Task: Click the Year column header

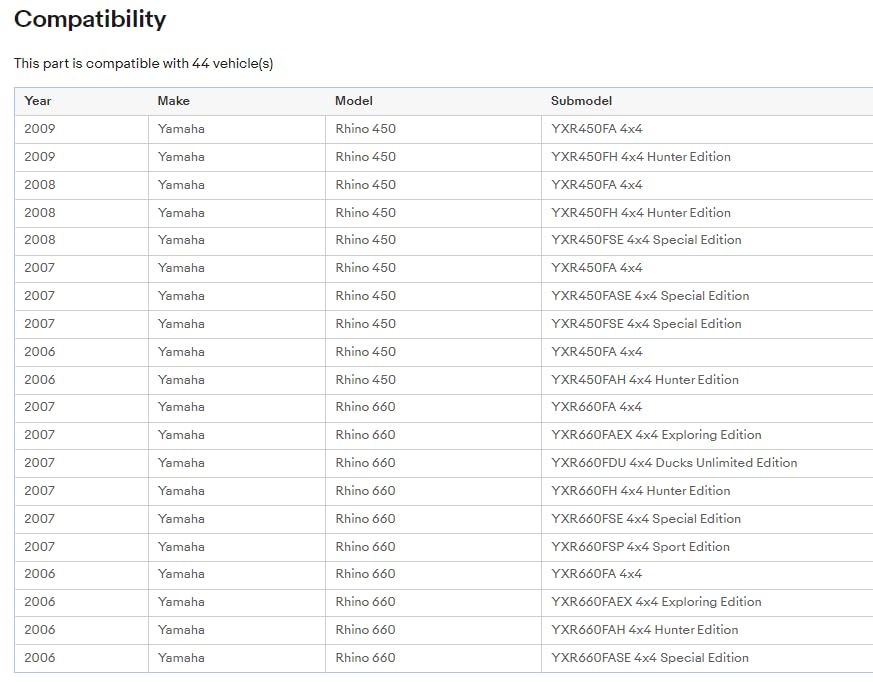Action: point(37,101)
